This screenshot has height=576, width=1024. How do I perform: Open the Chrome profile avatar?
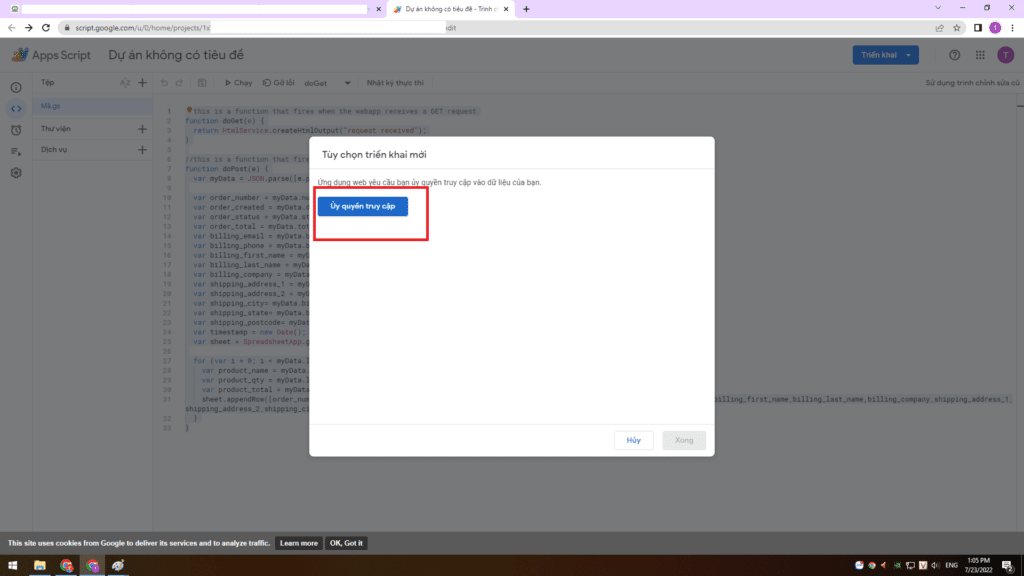[995, 28]
